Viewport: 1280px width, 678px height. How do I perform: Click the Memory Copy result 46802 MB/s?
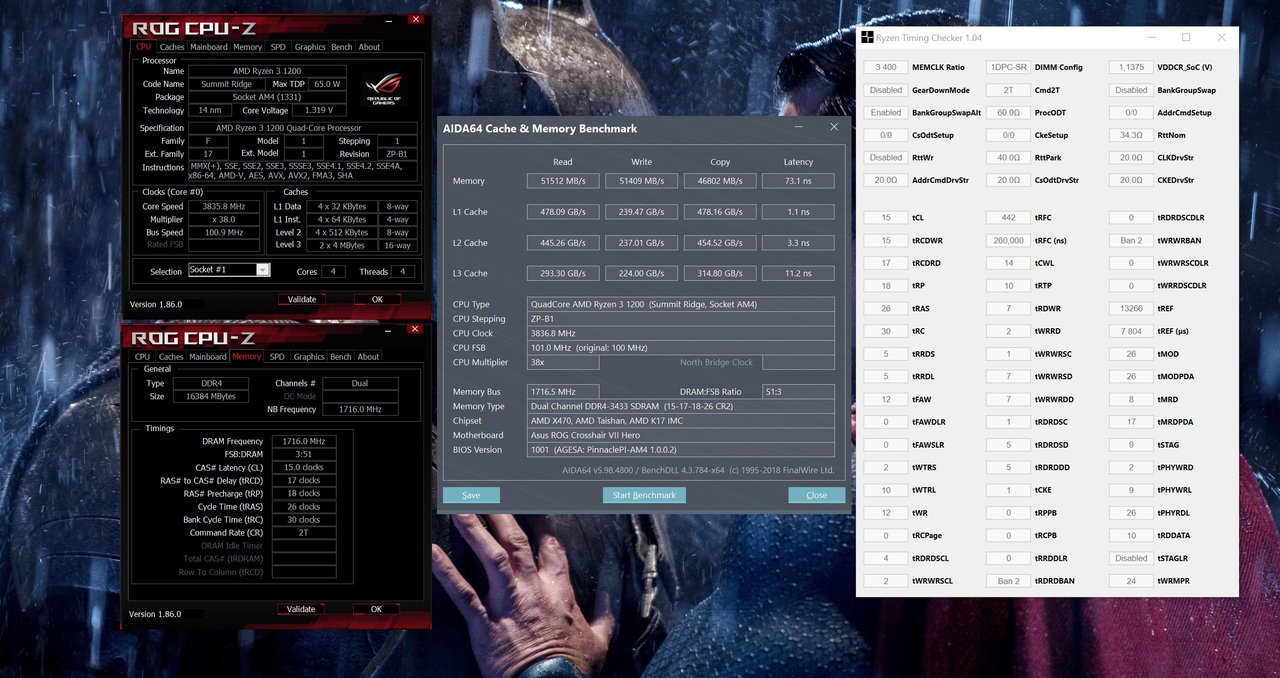720,181
